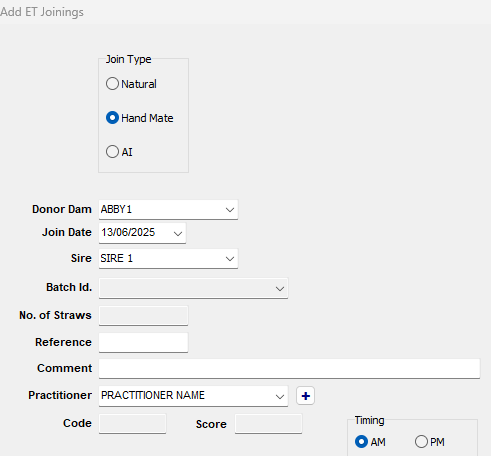This screenshot has width=491, height=456.
Task: Click the Code input box
Action: pos(132,424)
